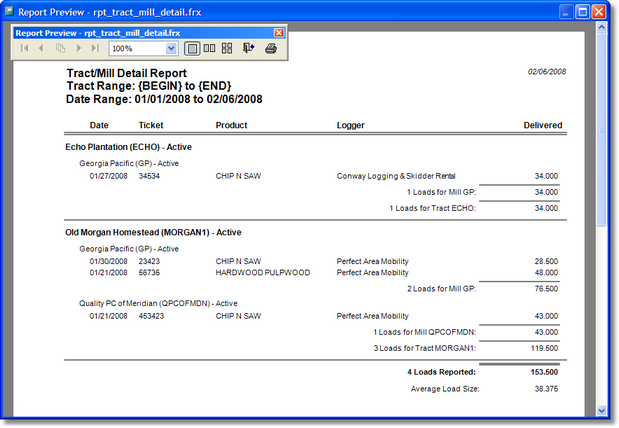The image size is (619, 428).
Task: Click HARDWOOD PULPWOOD product entry
Action: pos(263,272)
